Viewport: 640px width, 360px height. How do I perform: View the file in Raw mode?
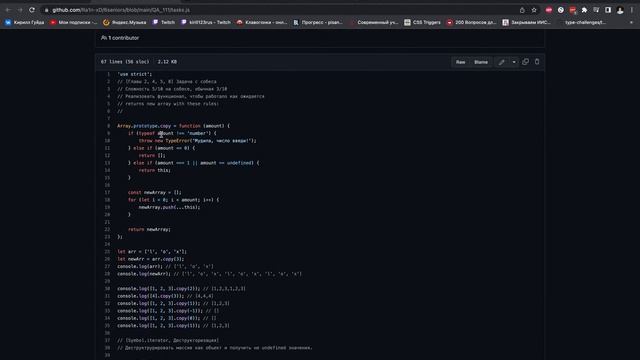tap(460, 62)
